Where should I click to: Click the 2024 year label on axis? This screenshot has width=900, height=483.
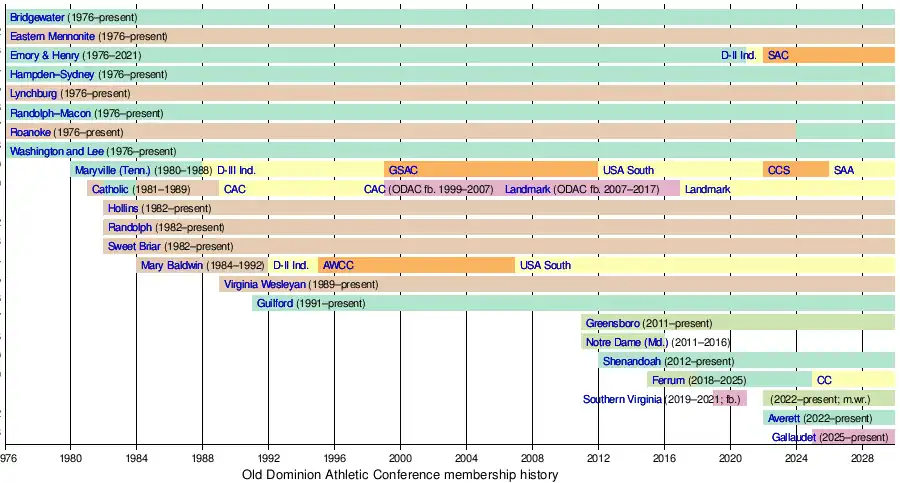[x=796, y=458]
